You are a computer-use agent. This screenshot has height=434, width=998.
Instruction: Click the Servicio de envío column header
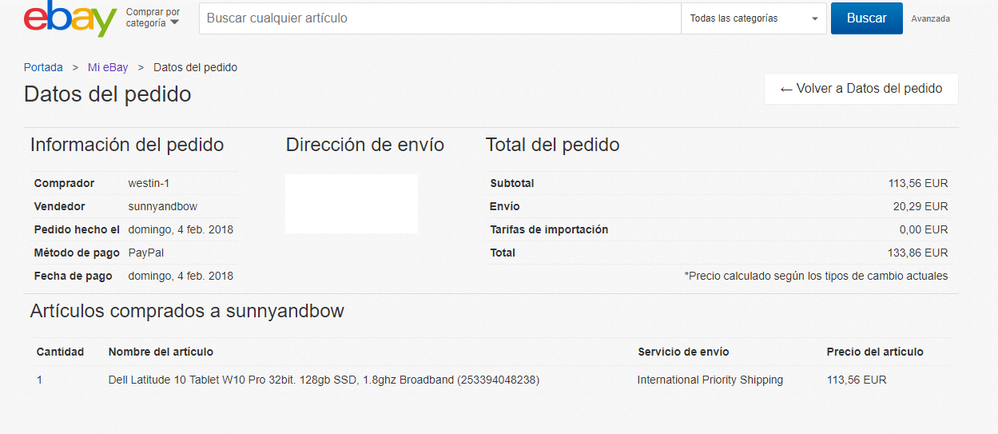coord(684,352)
